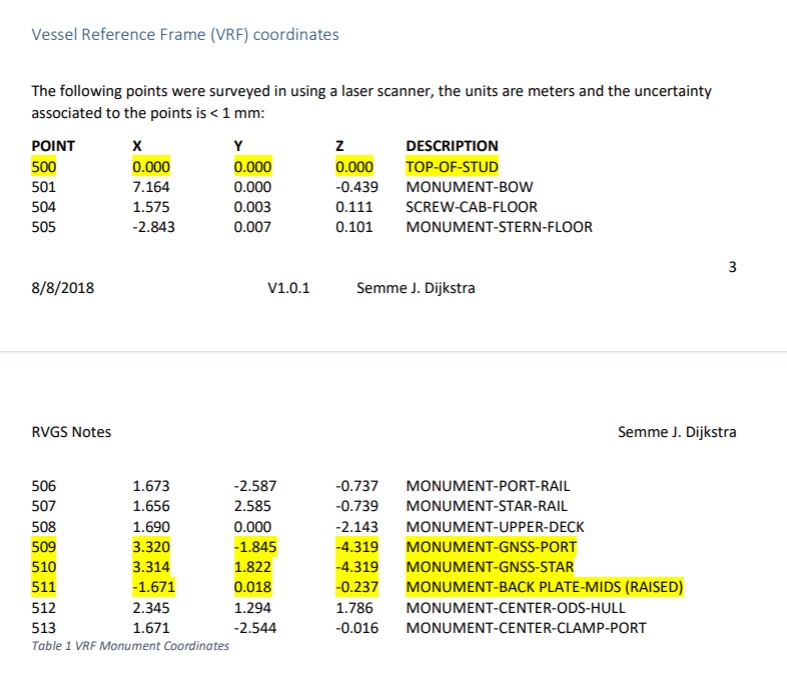This screenshot has height=673, width=787.
Task: Click X value 7.164 in row 501
Action: (x=151, y=187)
